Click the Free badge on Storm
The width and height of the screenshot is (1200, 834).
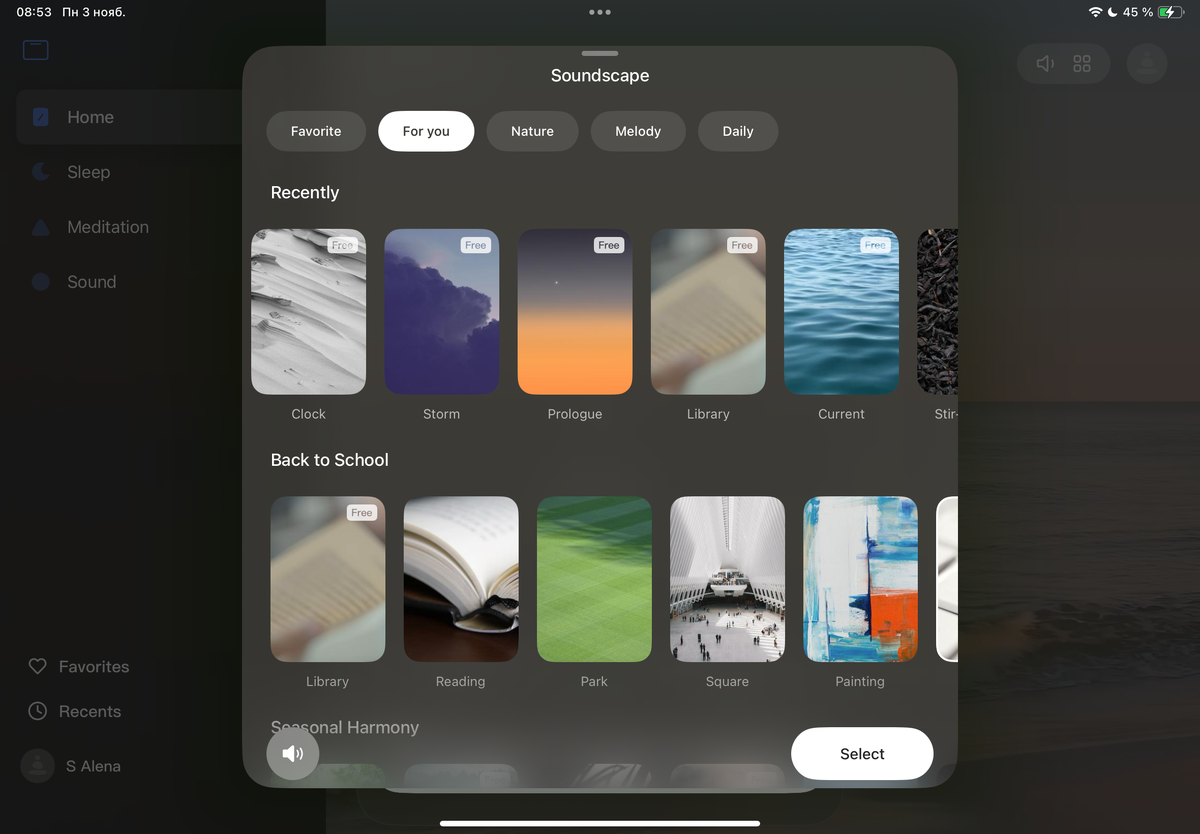[x=476, y=245]
